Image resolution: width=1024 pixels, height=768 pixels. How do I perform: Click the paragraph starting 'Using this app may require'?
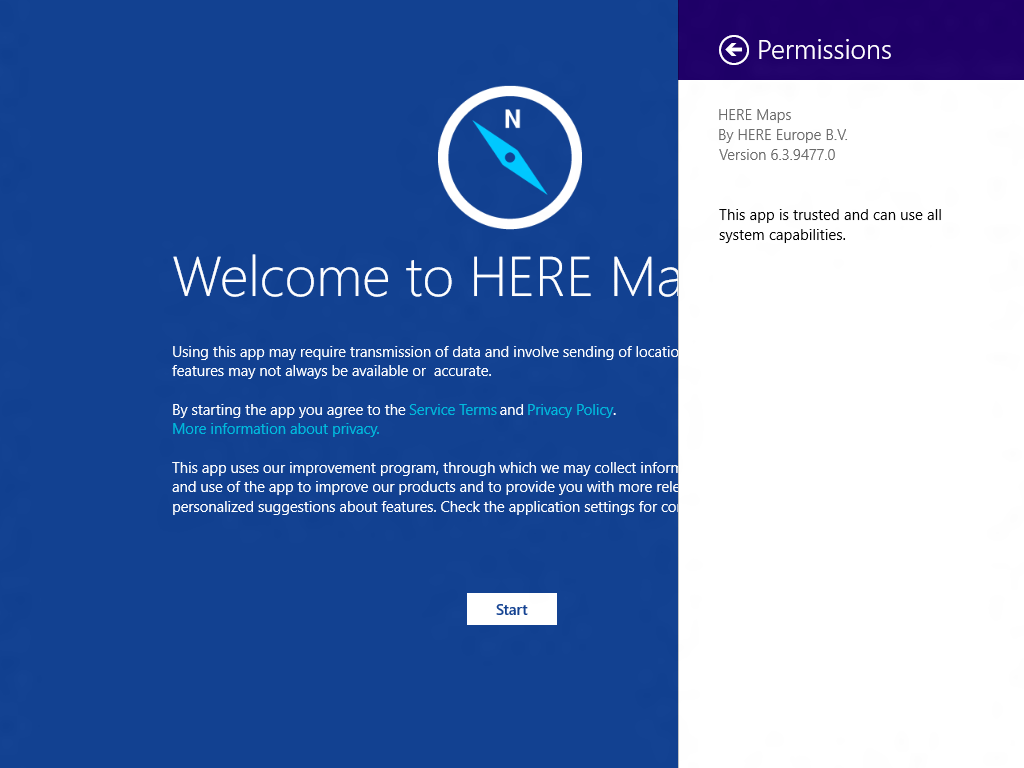(x=425, y=361)
